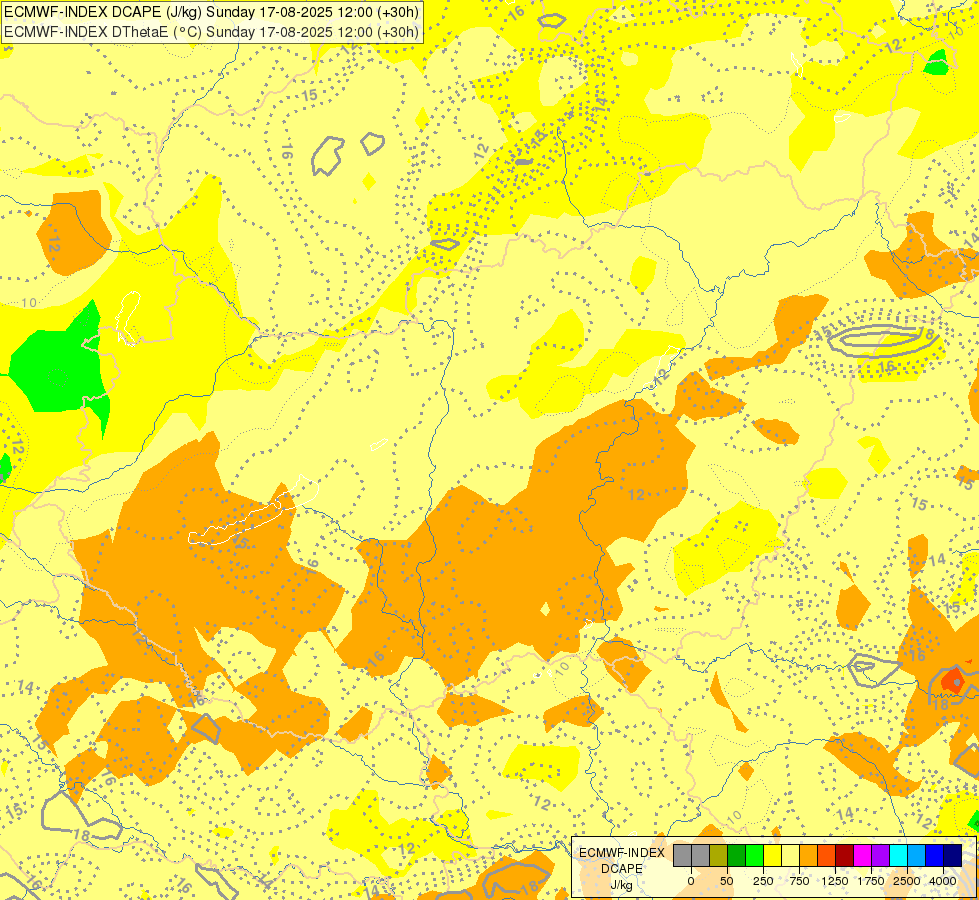
Task: Select the cyan legend swatch
Action: pos(898,855)
